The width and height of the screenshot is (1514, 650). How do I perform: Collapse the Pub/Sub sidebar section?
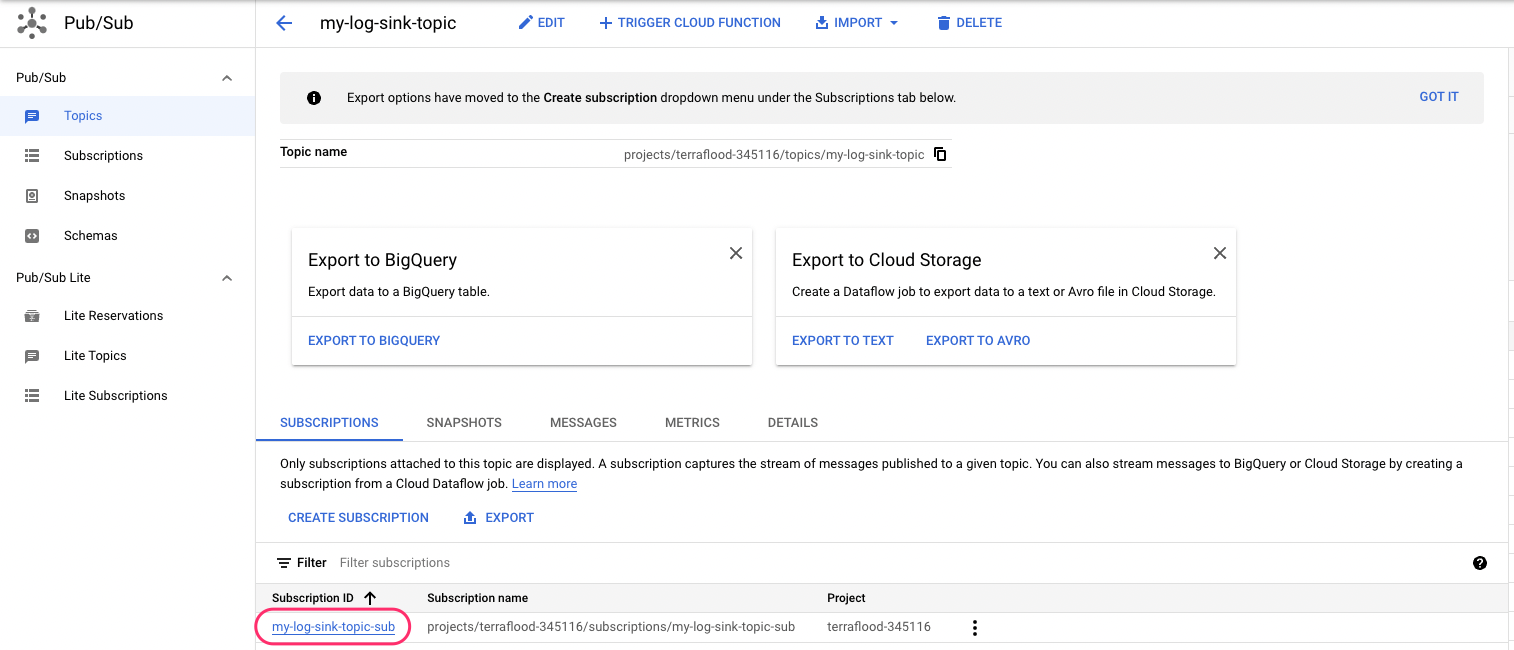pyautogui.click(x=227, y=78)
